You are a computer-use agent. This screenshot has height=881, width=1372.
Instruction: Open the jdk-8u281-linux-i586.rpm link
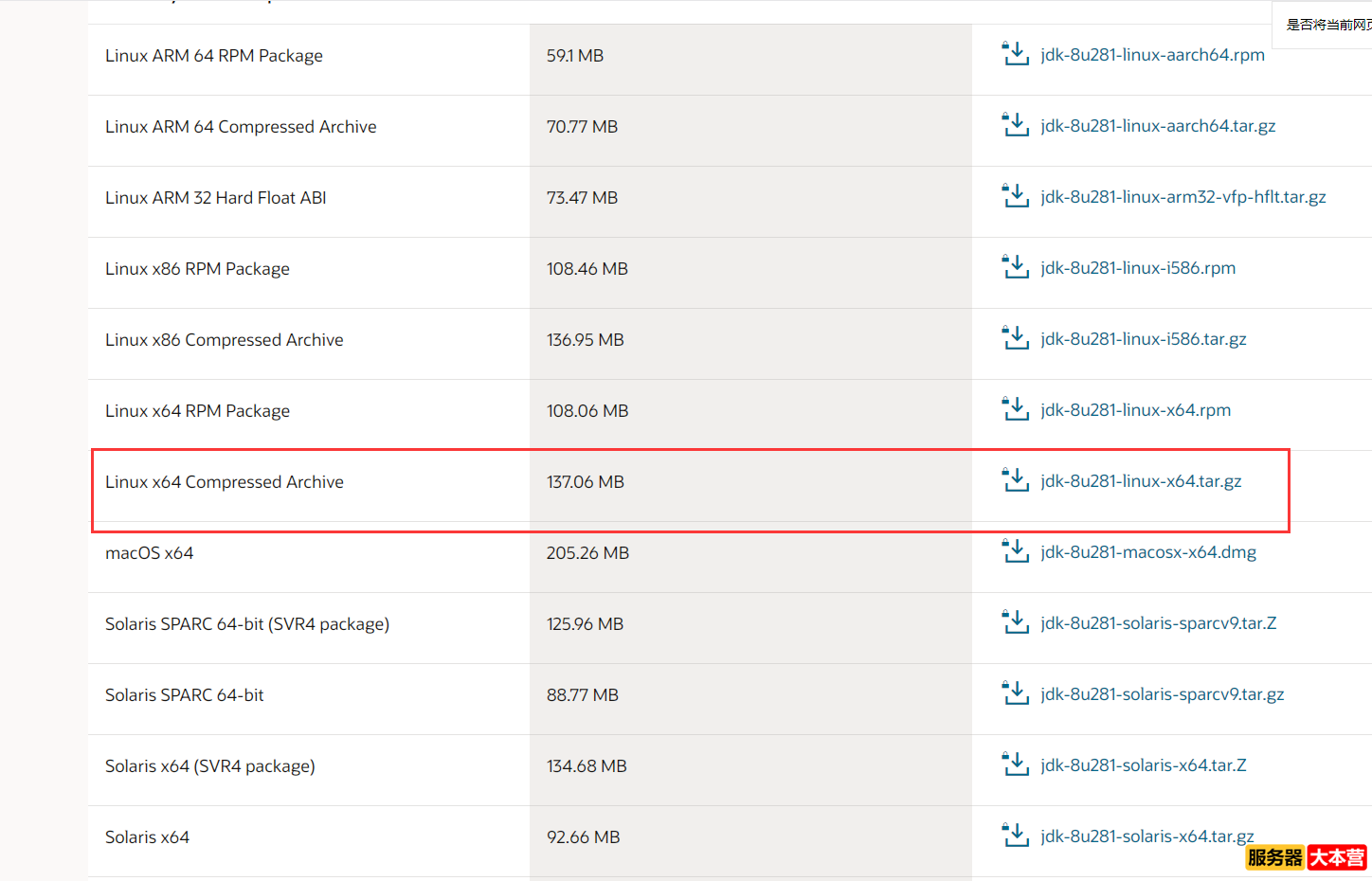[x=1138, y=268]
